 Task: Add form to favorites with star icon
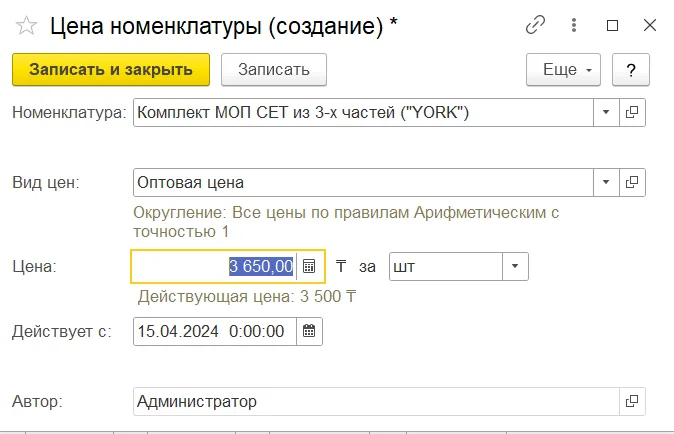click(x=26, y=26)
